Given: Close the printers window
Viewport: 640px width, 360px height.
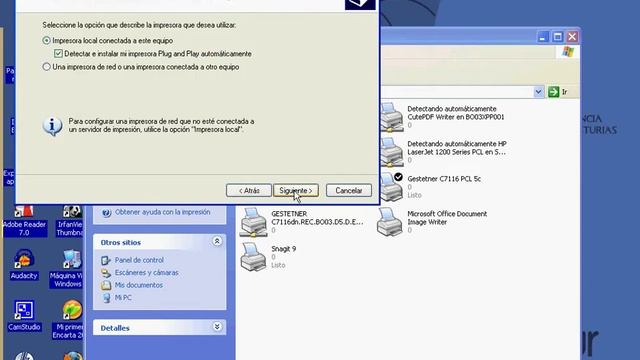Looking at the screenshot, I should point(572,37).
